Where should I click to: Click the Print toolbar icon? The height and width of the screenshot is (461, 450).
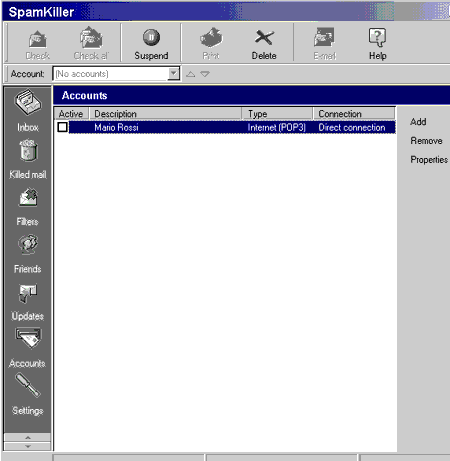tap(211, 44)
